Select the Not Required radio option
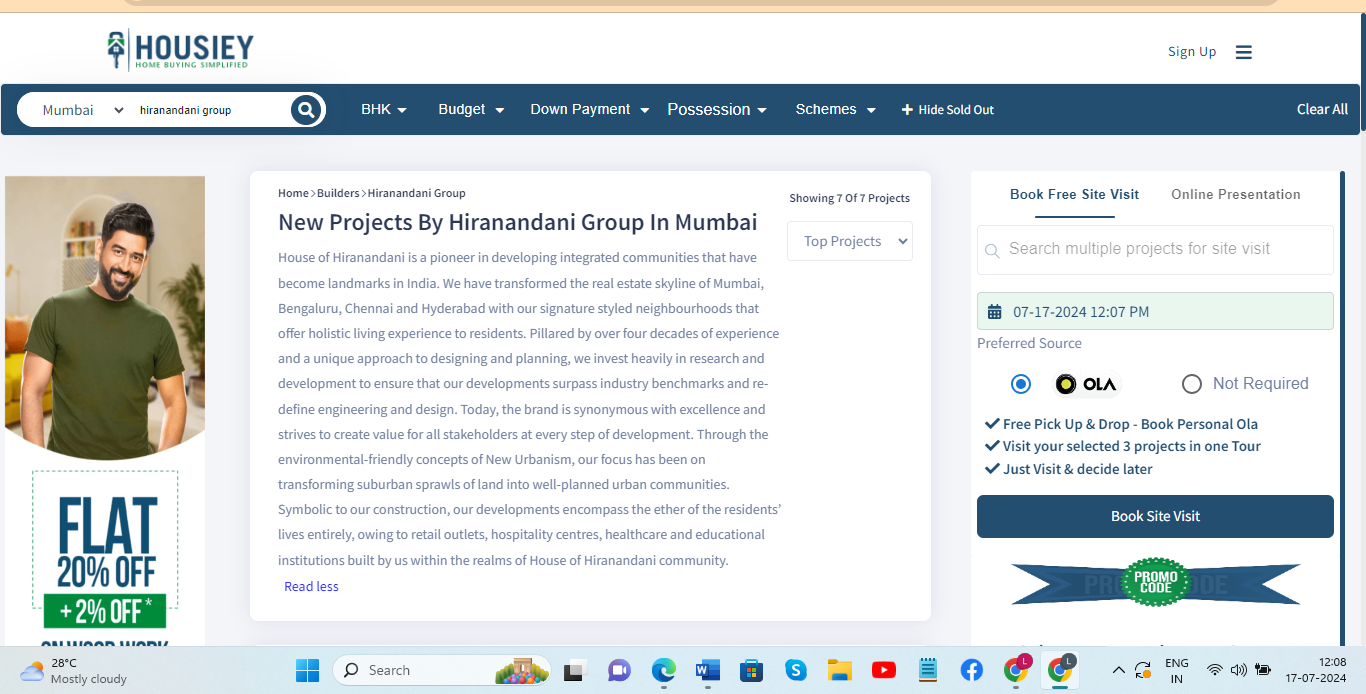1366x694 pixels. 1191,384
